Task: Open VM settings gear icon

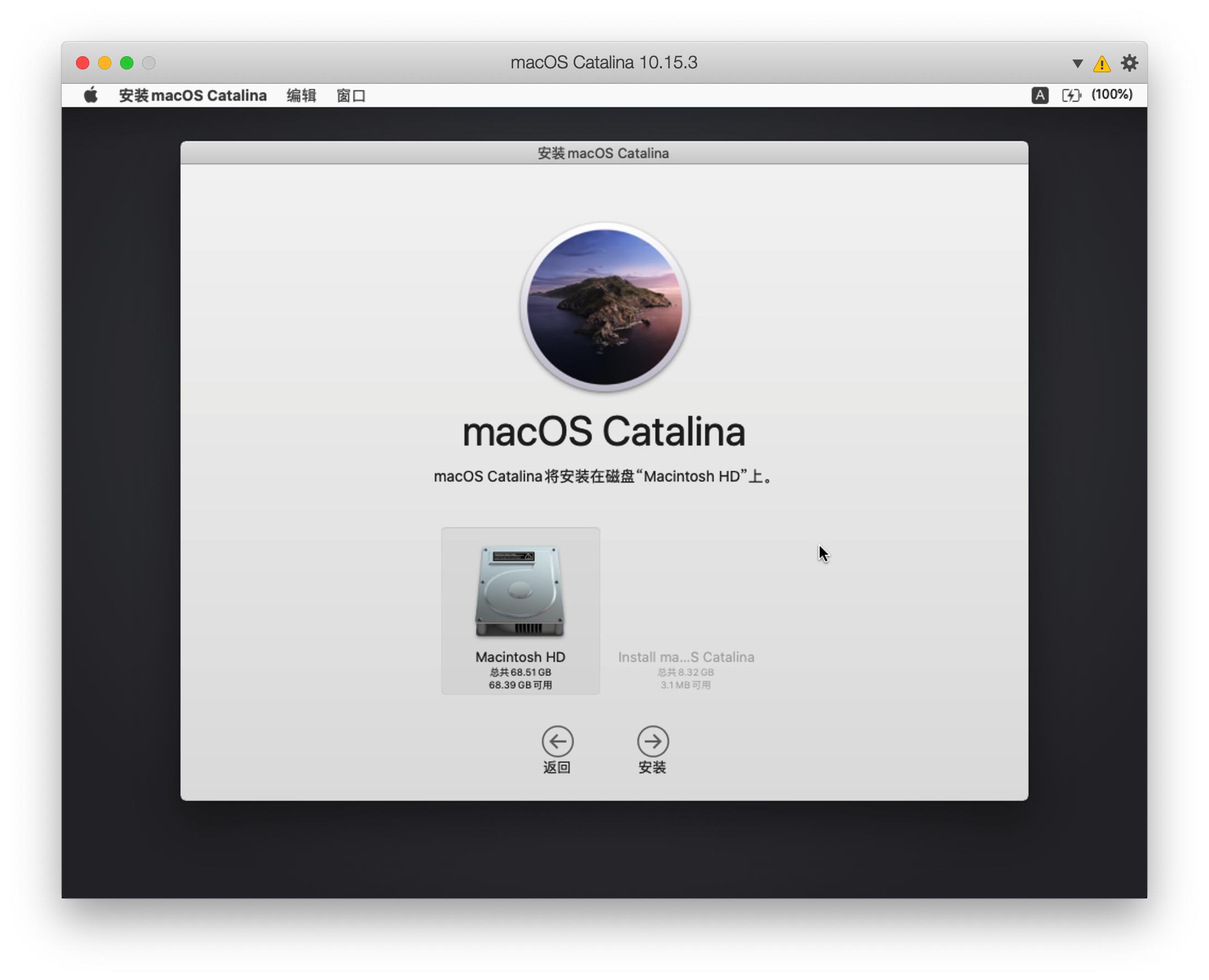Action: click(x=1129, y=63)
